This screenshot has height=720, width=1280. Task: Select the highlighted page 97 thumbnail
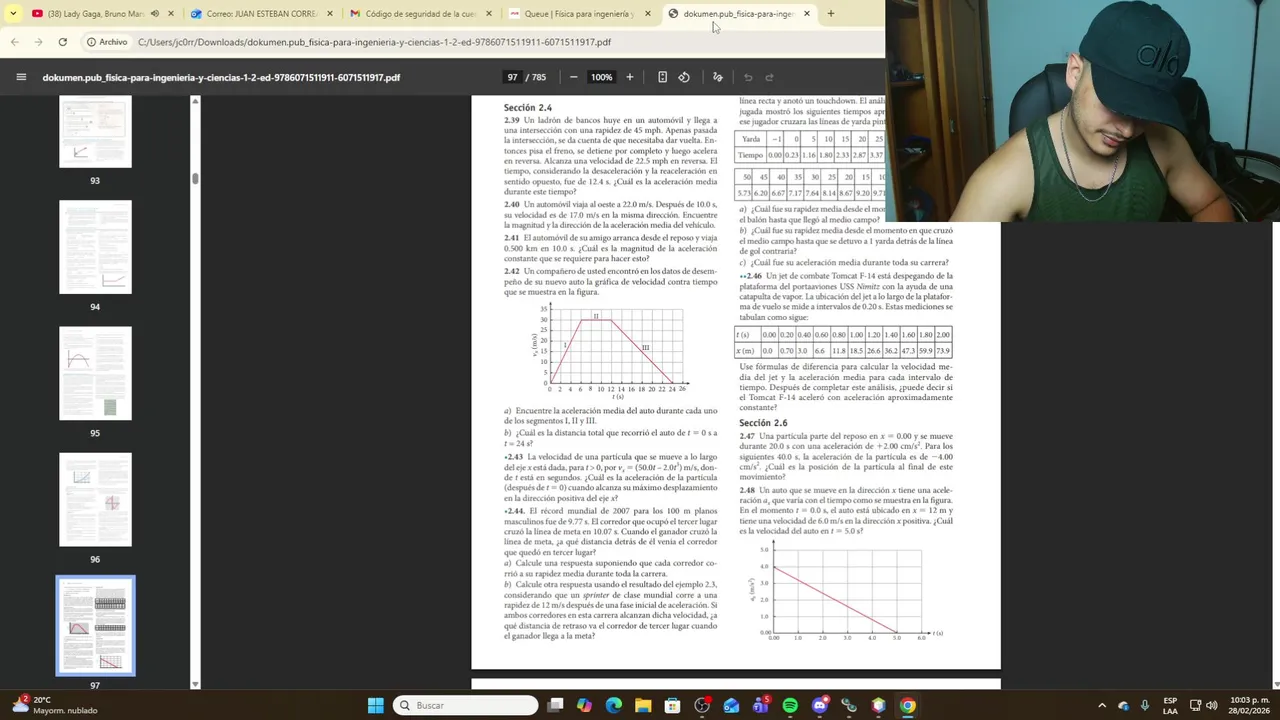[x=95, y=625]
